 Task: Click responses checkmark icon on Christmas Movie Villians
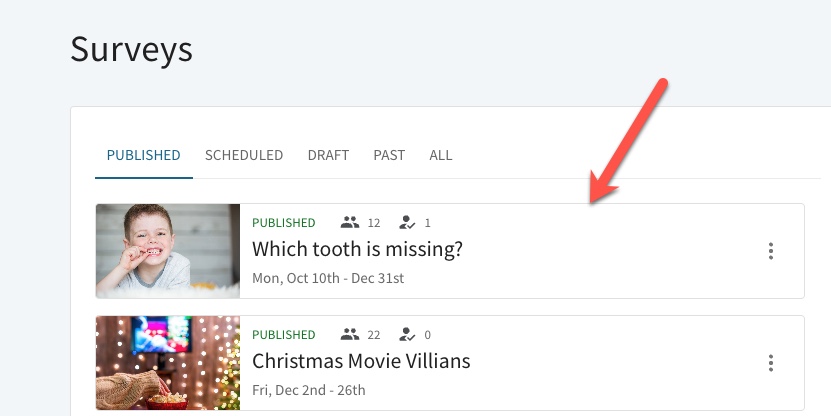point(407,334)
